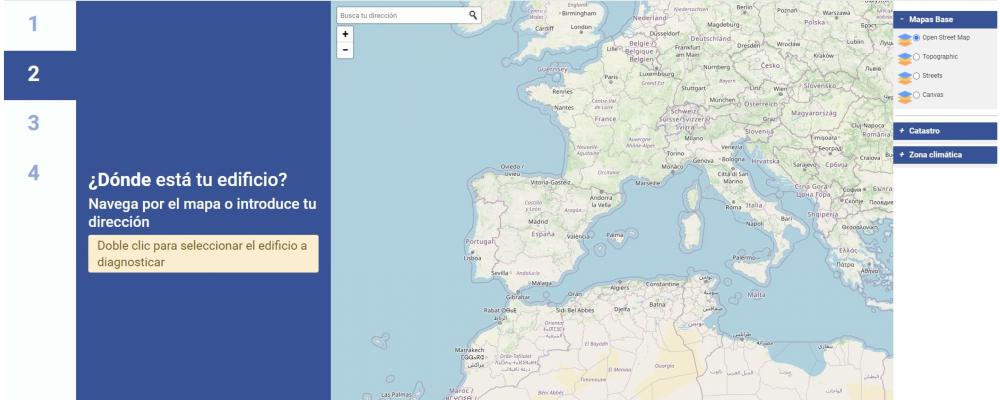The image size is (1000, 400).
Task: Click the Marrakech label on the map
Action: pyautogui.click(x=469, y=350)
